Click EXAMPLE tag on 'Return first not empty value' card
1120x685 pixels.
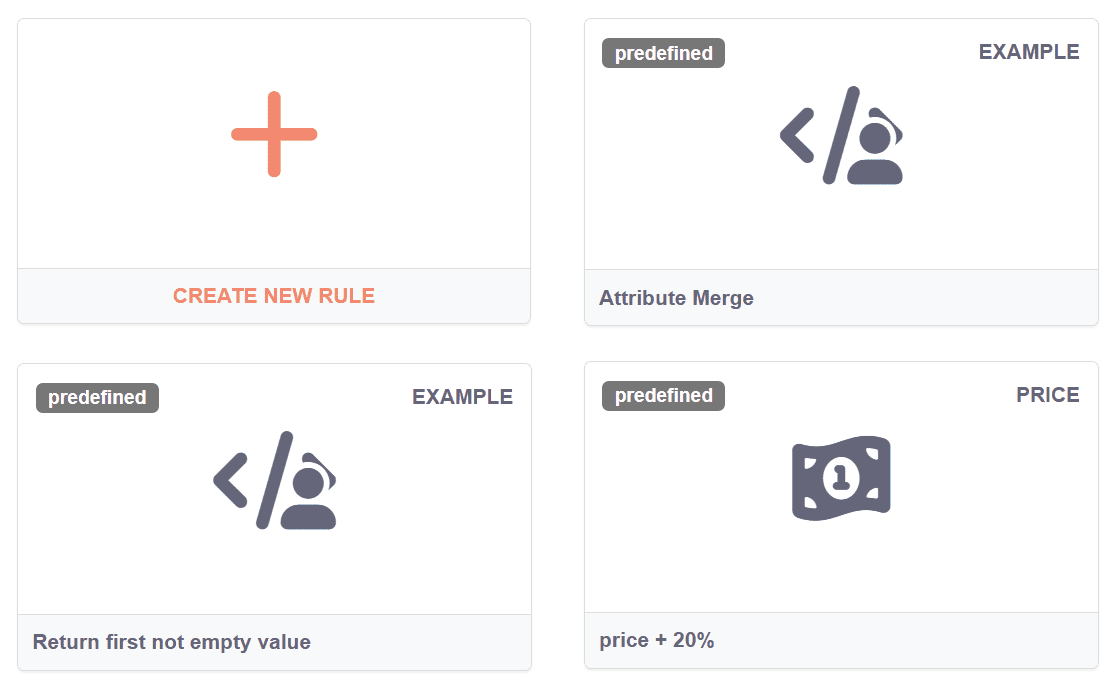462,397
